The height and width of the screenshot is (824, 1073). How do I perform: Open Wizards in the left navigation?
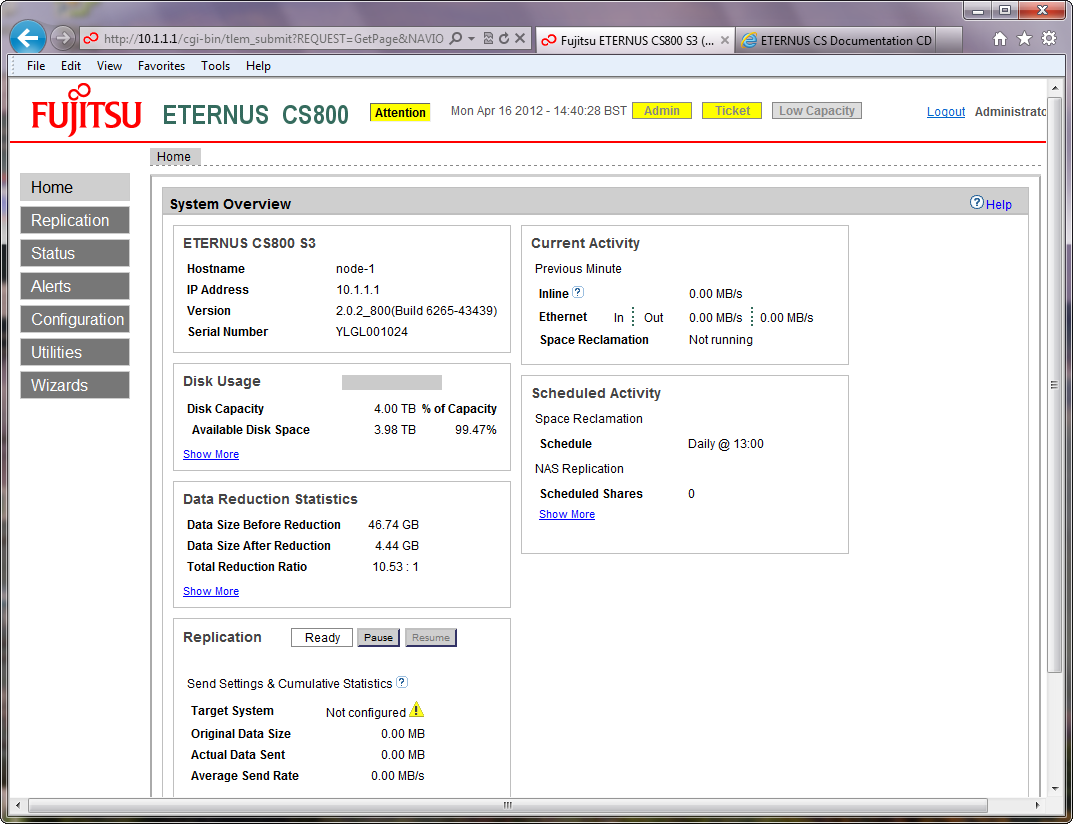pos(75,385)
